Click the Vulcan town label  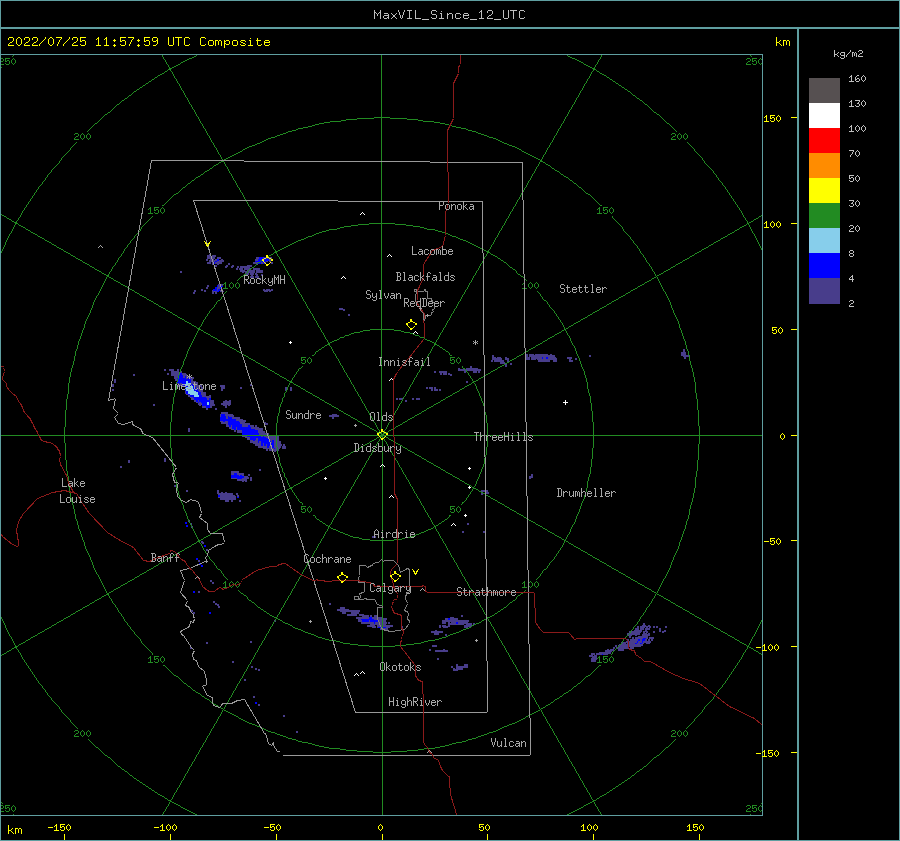(509, 743)
